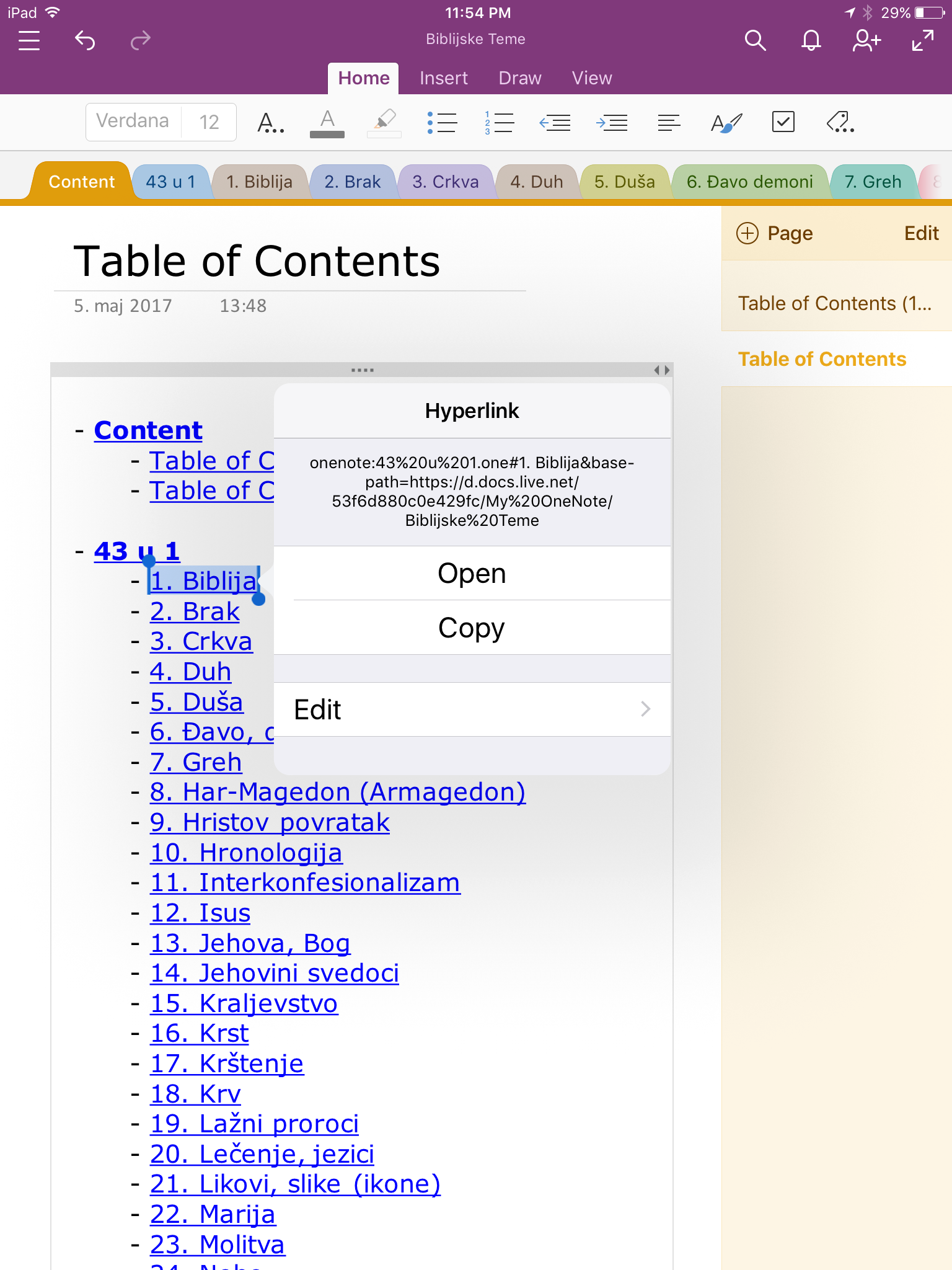This screenshot has width=952, height=1270.
Task: Open the notifications bell
Action: click(x=811, y=41)
